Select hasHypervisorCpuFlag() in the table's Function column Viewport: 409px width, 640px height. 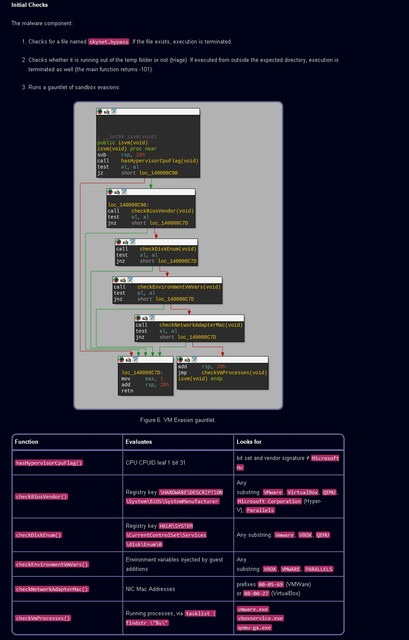click(49, 463)
